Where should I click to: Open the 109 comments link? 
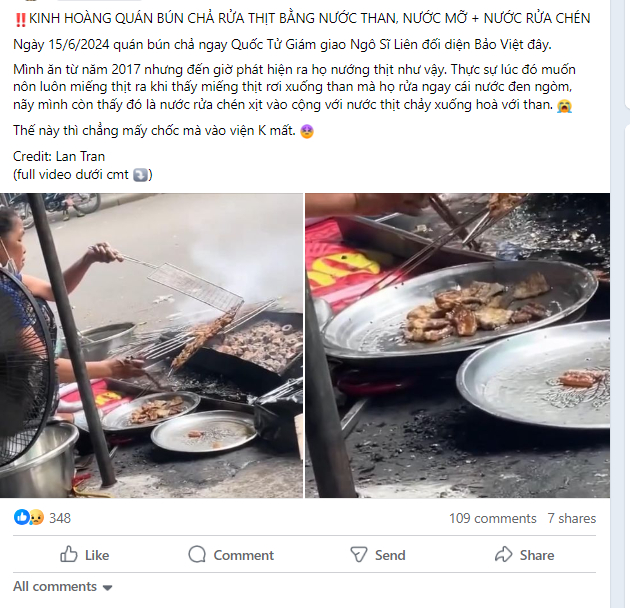click(493, 518)
